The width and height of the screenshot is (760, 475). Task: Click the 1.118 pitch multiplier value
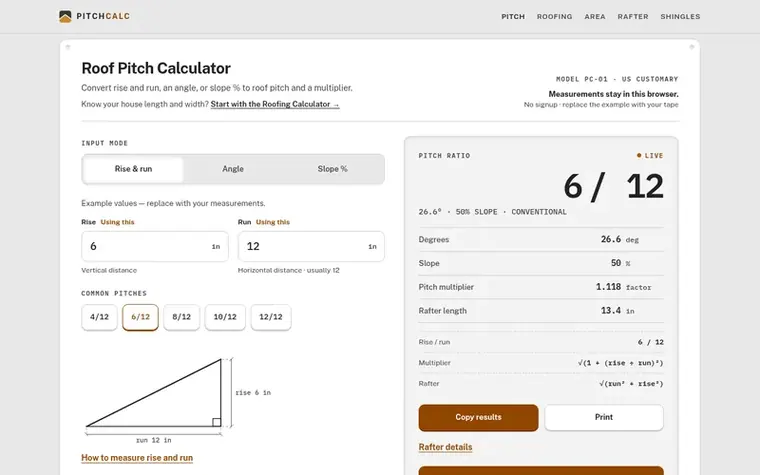[x=623, y=287]
